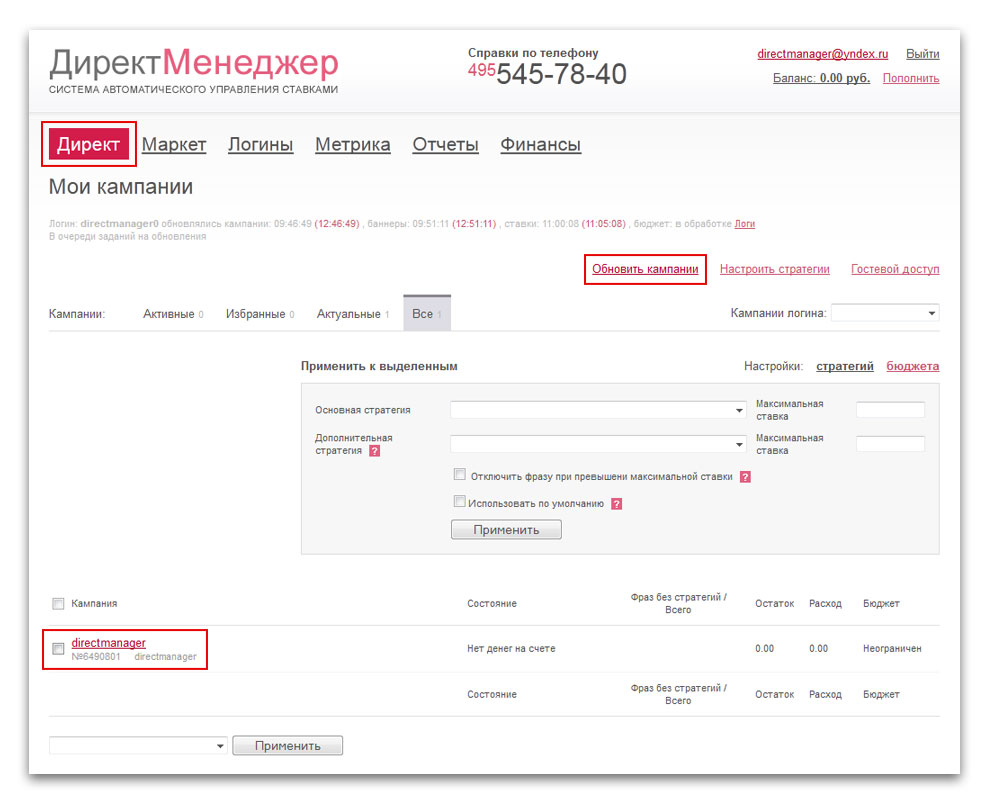
Task: Open Кампании логина dropdown
Action: coord(884,314)
